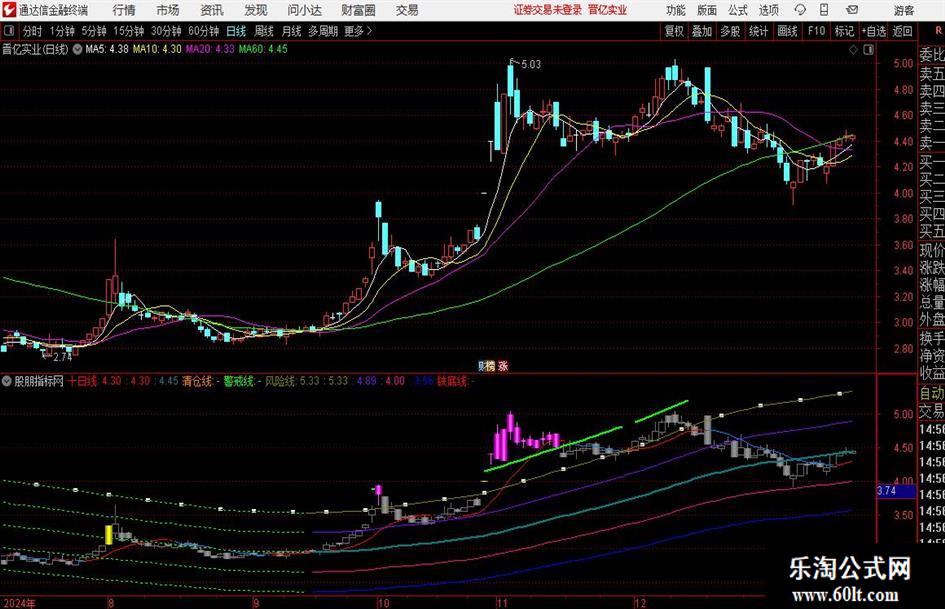The image size is (945, 609).
Task: Click the 通达信 app logo icon
Action: tap(9, 10)
